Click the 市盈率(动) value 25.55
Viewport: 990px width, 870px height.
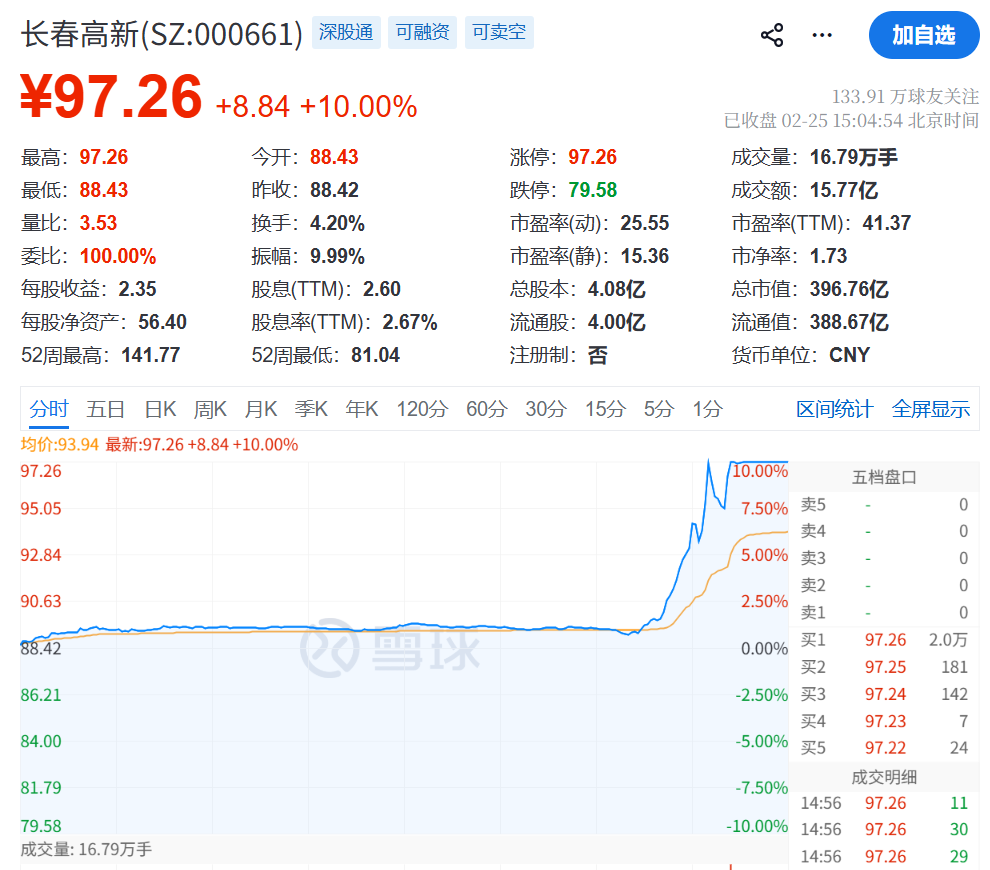645,223
